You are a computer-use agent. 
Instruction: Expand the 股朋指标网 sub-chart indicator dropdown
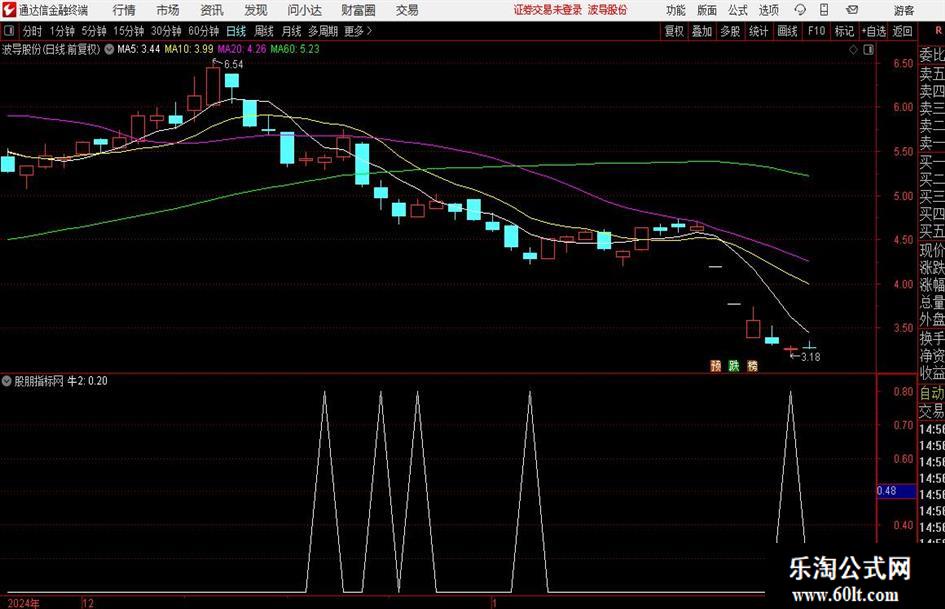pyautogui.click(x=7, y=381)
